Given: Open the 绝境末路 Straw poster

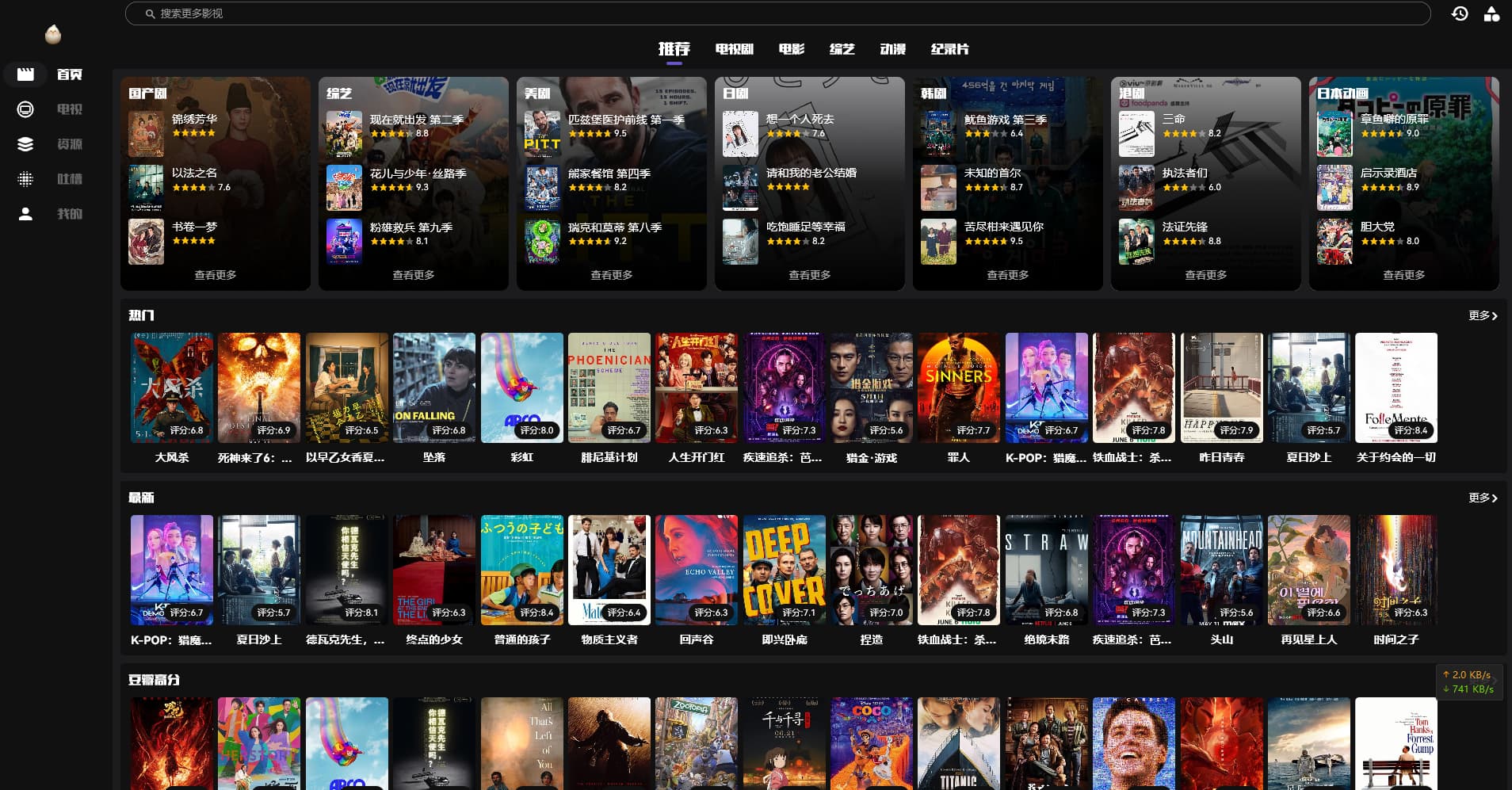Looking at the screenshot, I should pos(1047,570).
